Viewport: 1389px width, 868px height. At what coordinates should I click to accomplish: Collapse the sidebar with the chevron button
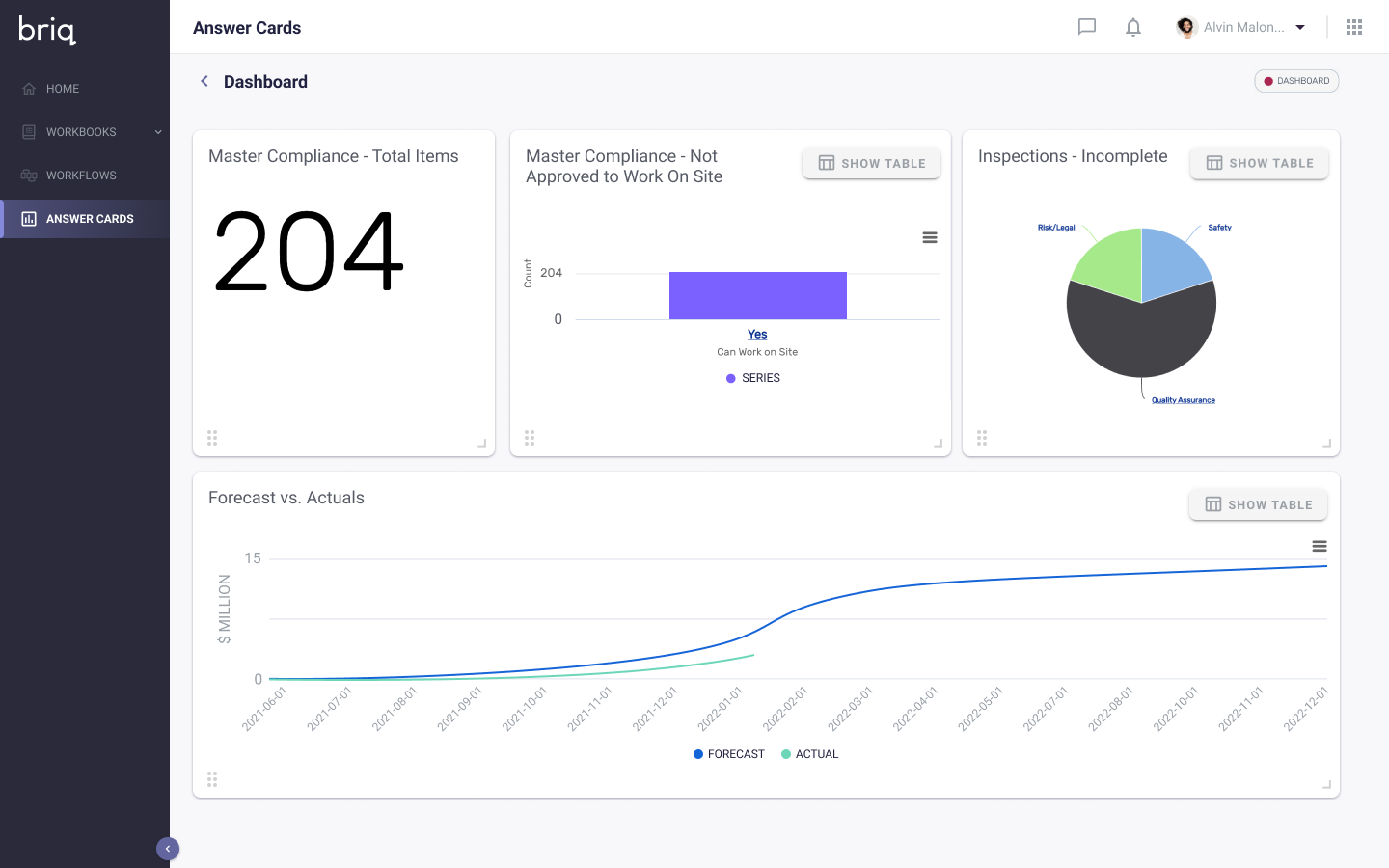168,848
